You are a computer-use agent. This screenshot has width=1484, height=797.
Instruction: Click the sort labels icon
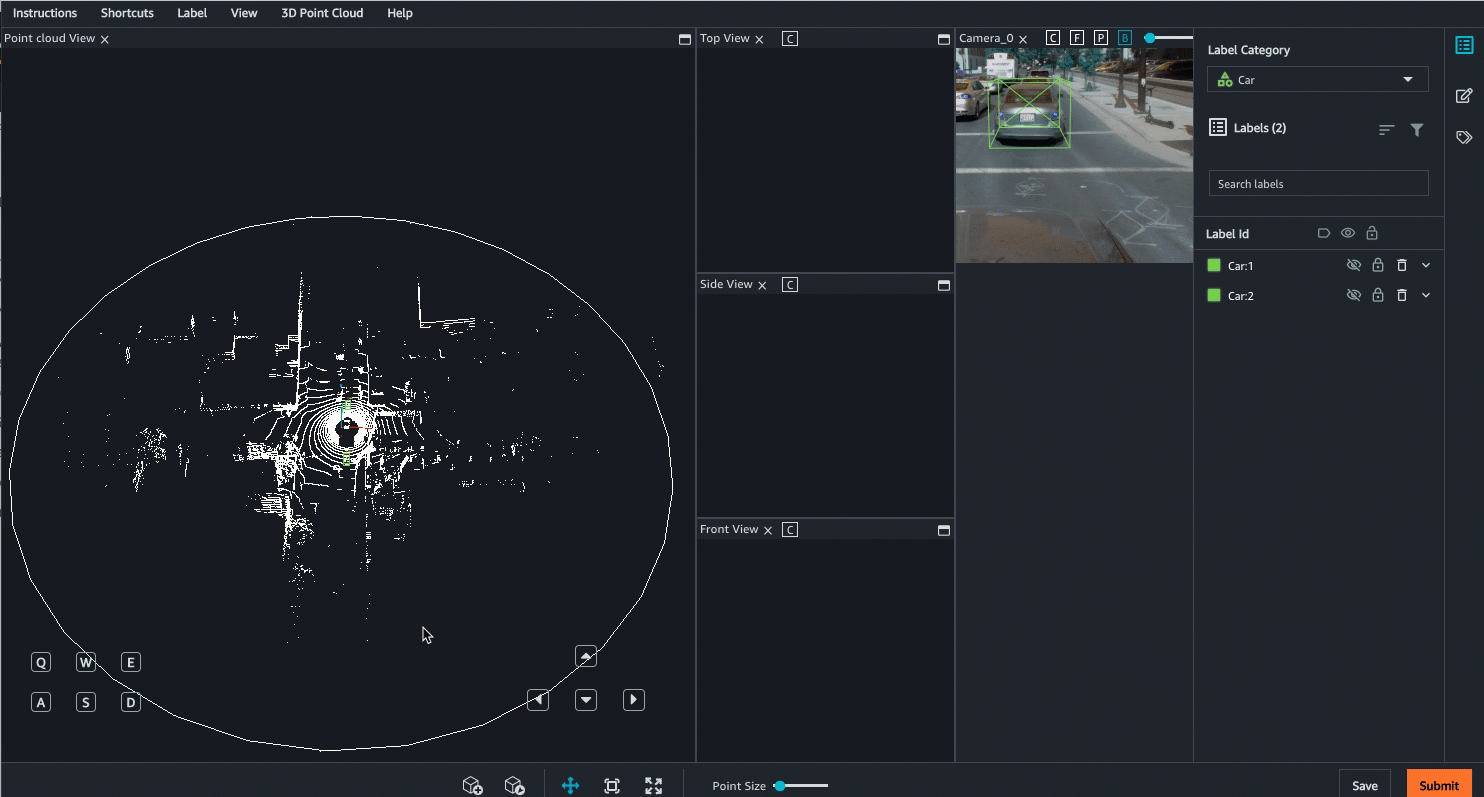1386,129
